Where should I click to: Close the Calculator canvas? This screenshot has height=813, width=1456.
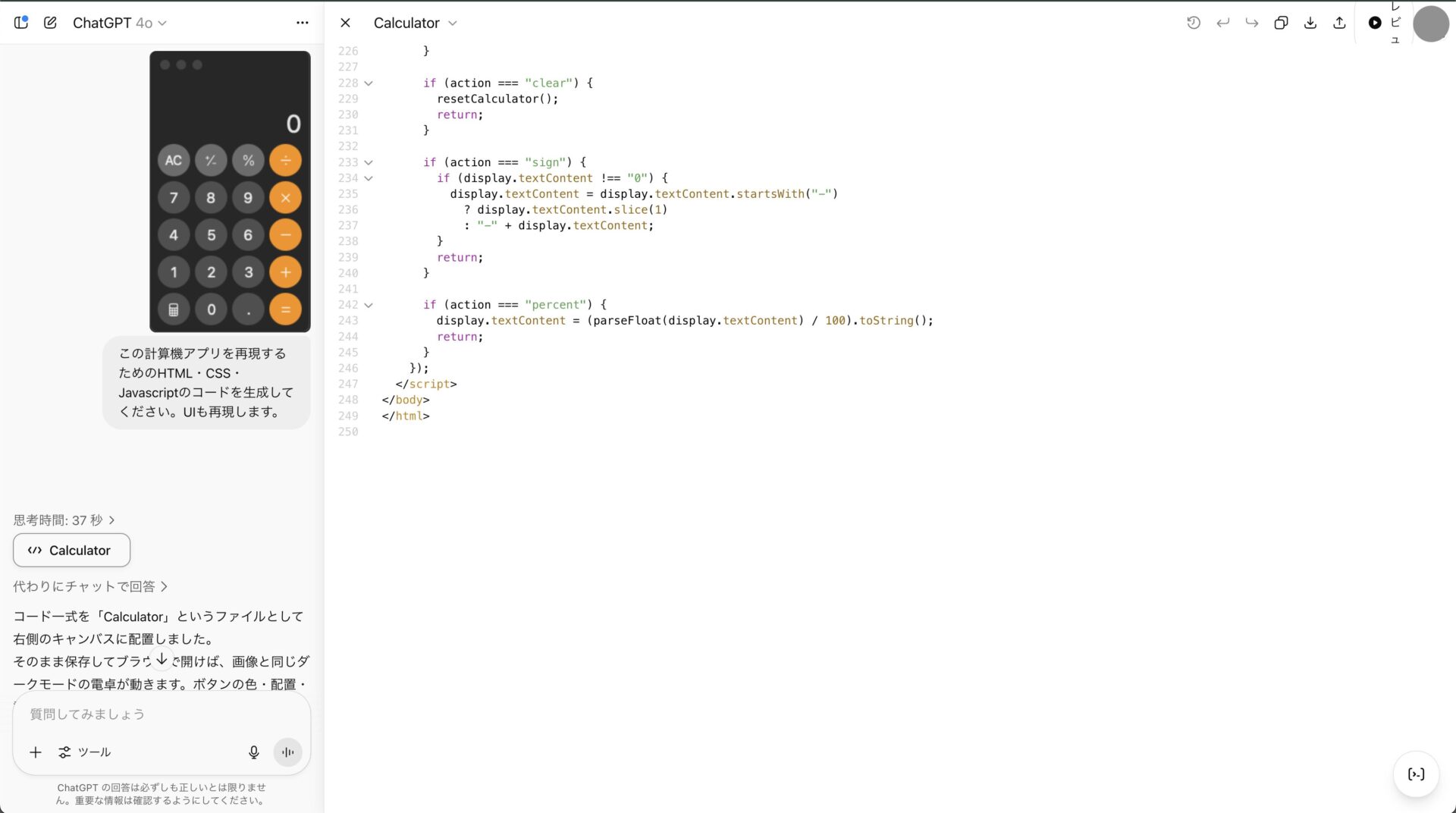click(x=345, y=23)
